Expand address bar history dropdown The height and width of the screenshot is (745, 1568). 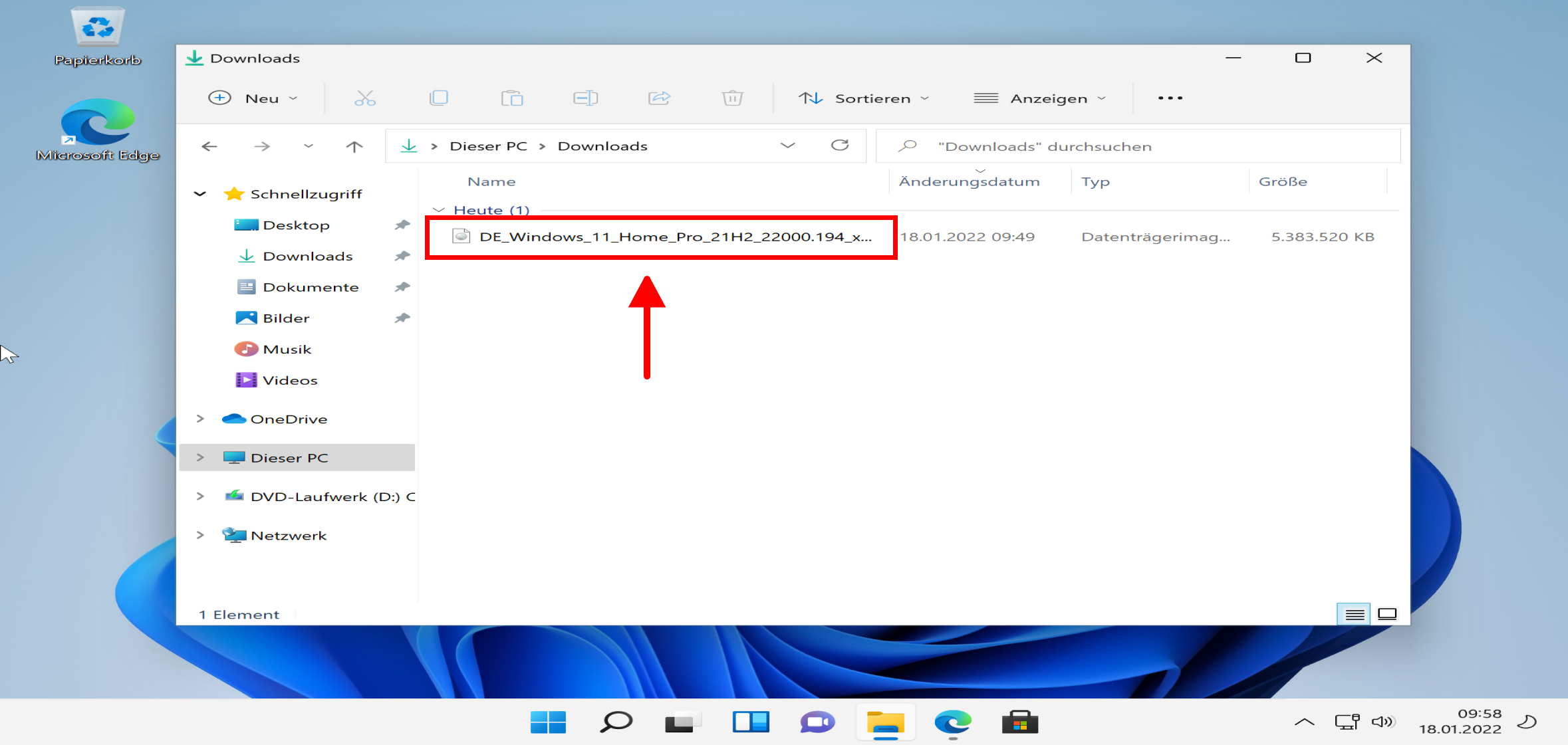[788, 146]
